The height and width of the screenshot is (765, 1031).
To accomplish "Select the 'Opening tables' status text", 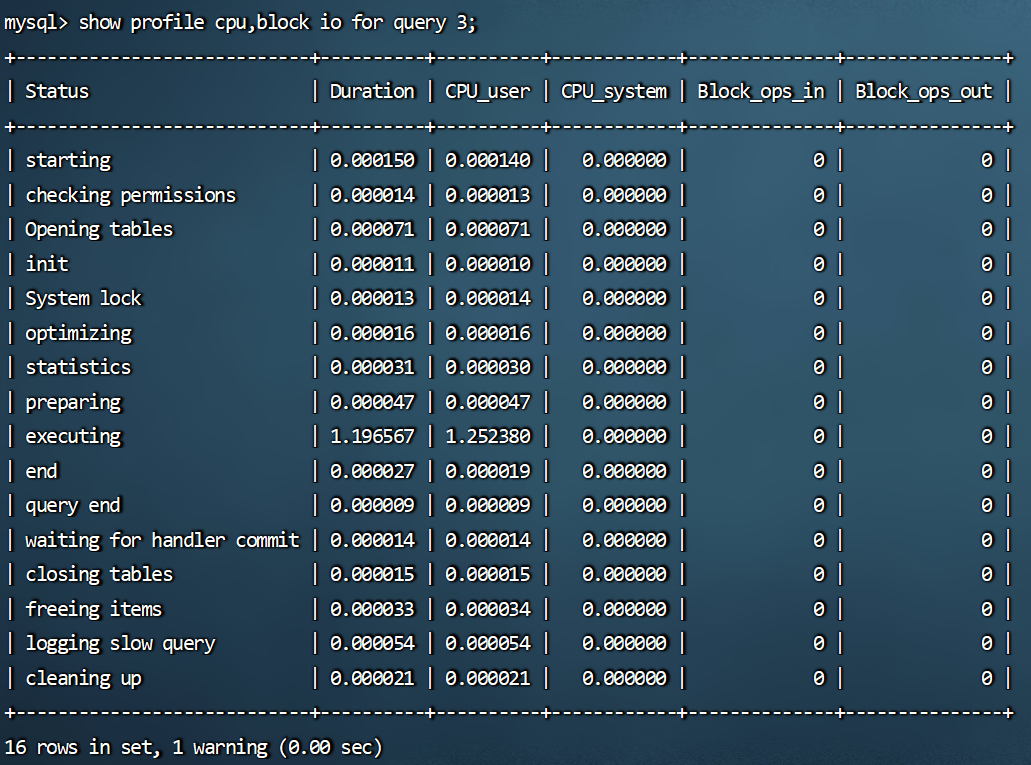I will (x=99, y=229).
